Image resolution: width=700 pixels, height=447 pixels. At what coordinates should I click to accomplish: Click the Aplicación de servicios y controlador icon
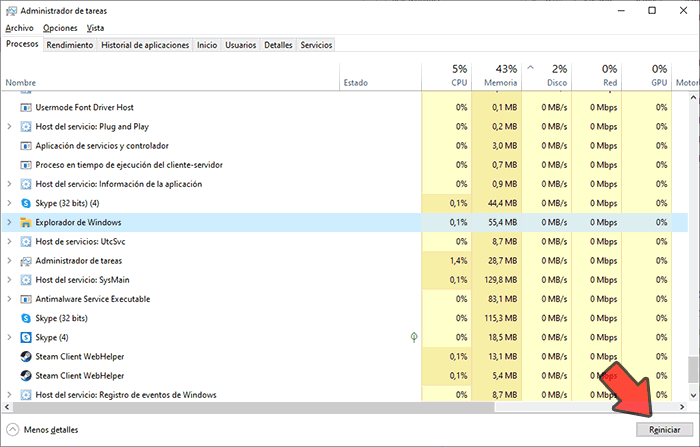coord(25,146)
